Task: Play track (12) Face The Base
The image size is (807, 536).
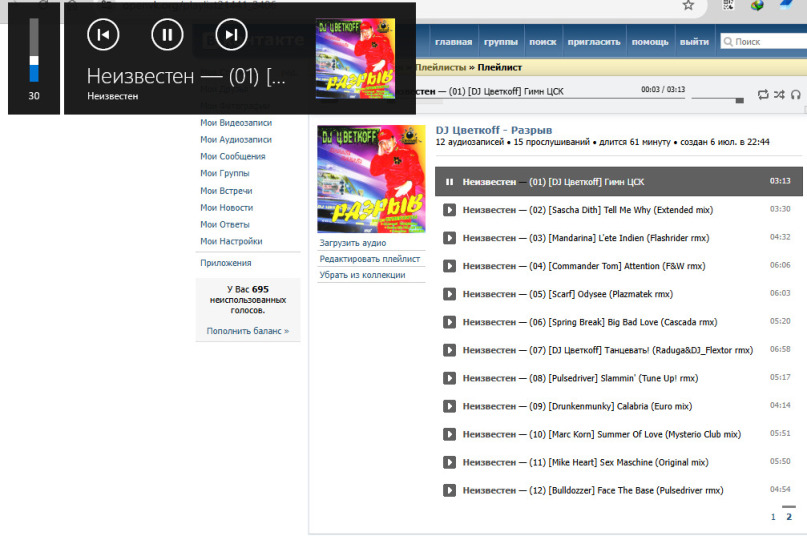Action: tap(449, 490)
